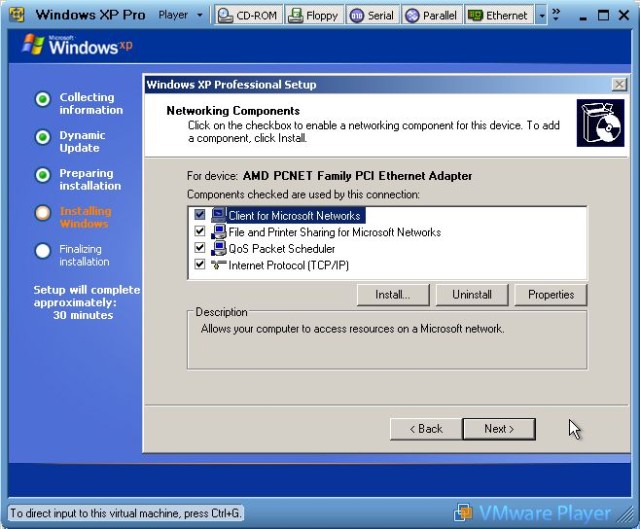Click the 'AMD PCNET Family PCI Ethernet Adapter' text
Screen dimensions: 640x529
coord(357,176)
